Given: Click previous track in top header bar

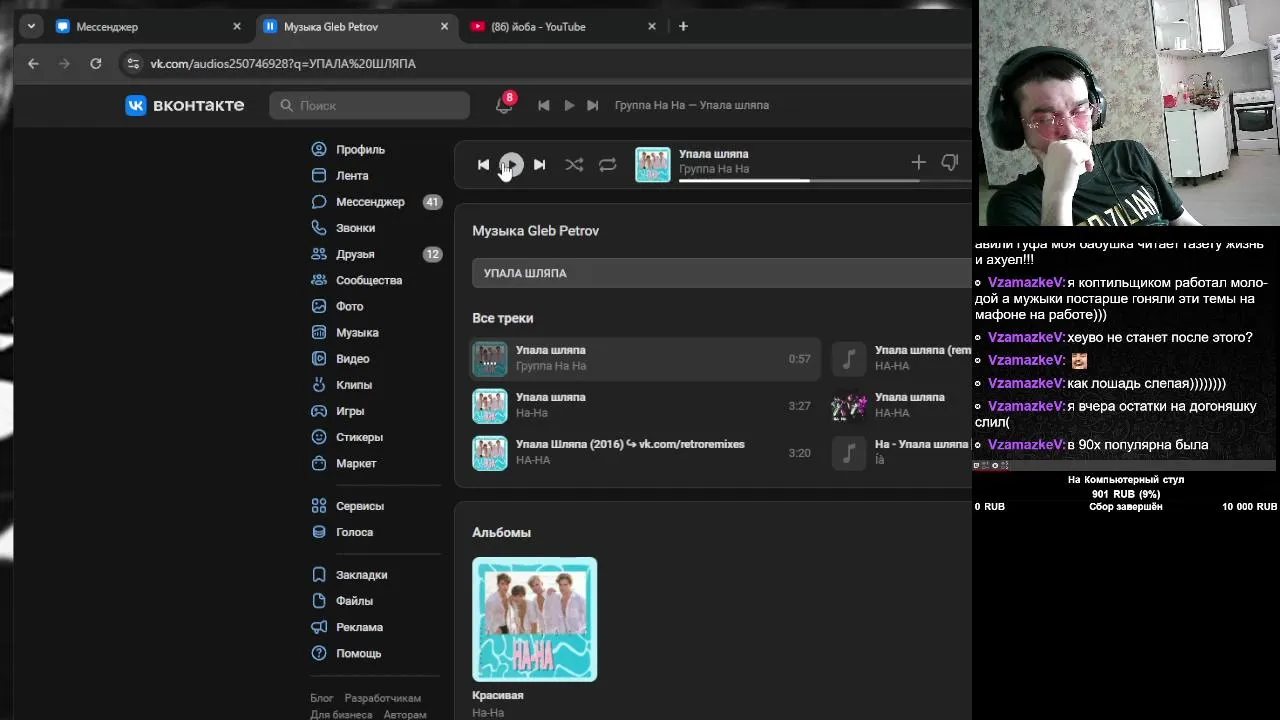Looking at the screenshot, I should tap(543, 105).
